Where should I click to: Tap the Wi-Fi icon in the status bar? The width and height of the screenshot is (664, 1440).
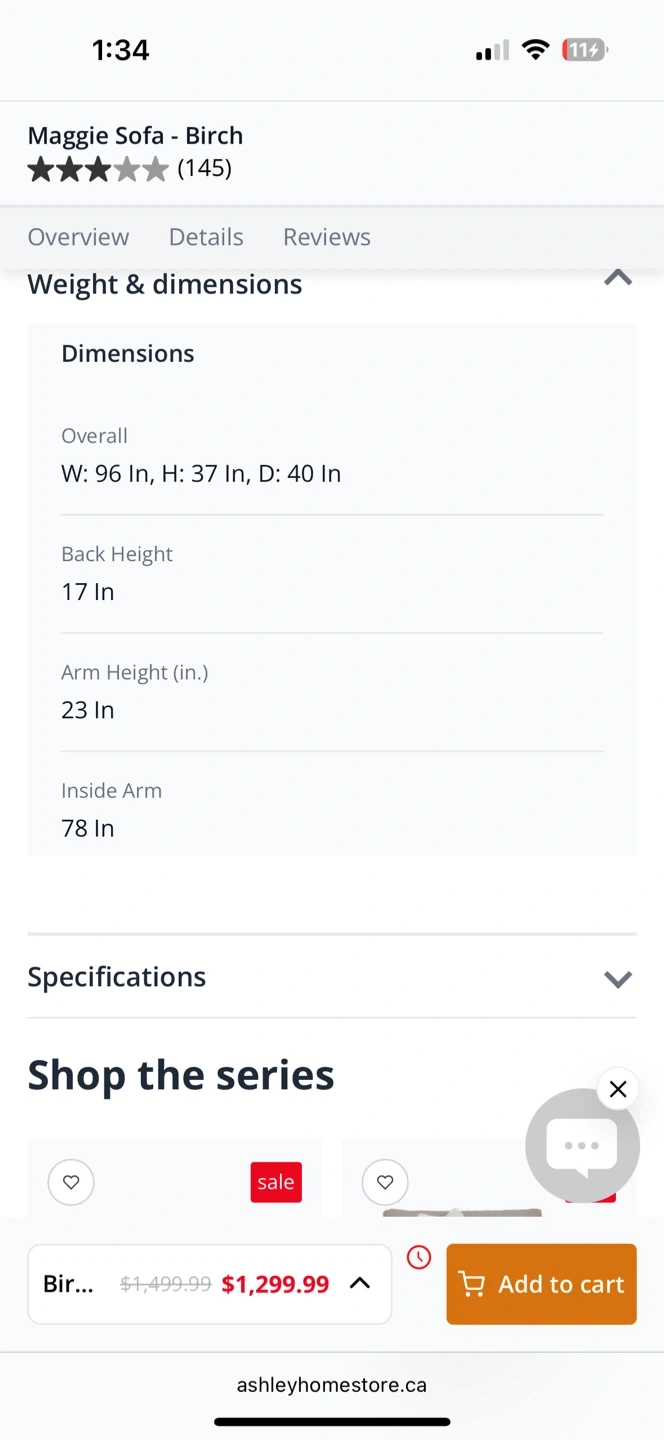pos(536,50)
